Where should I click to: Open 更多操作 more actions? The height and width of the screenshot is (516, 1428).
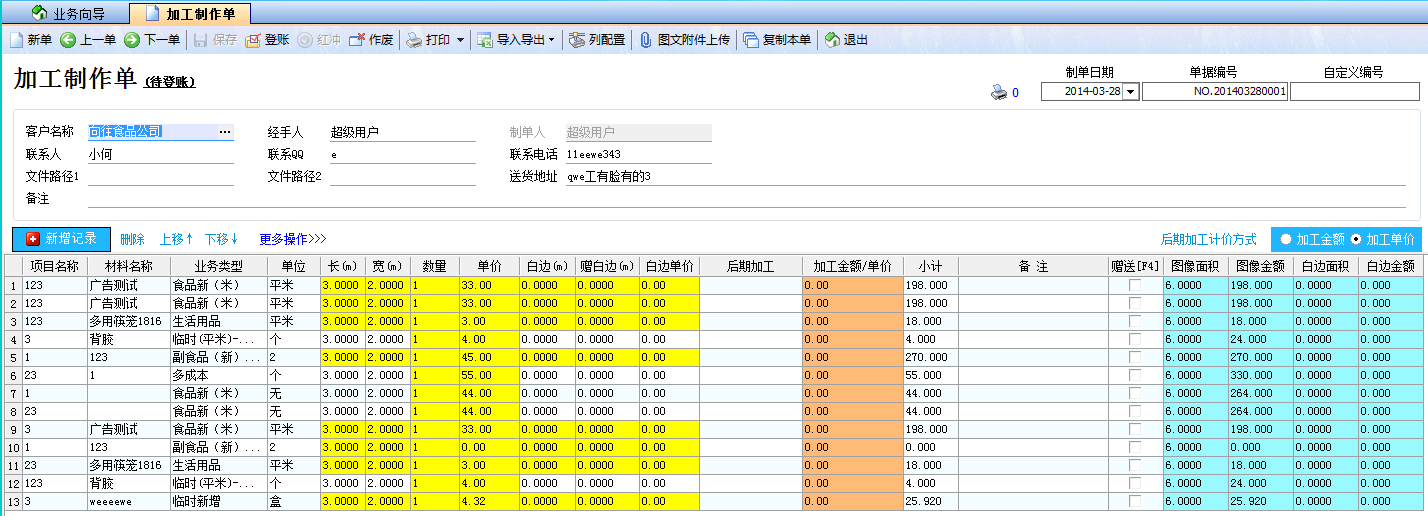coord(292,239)
